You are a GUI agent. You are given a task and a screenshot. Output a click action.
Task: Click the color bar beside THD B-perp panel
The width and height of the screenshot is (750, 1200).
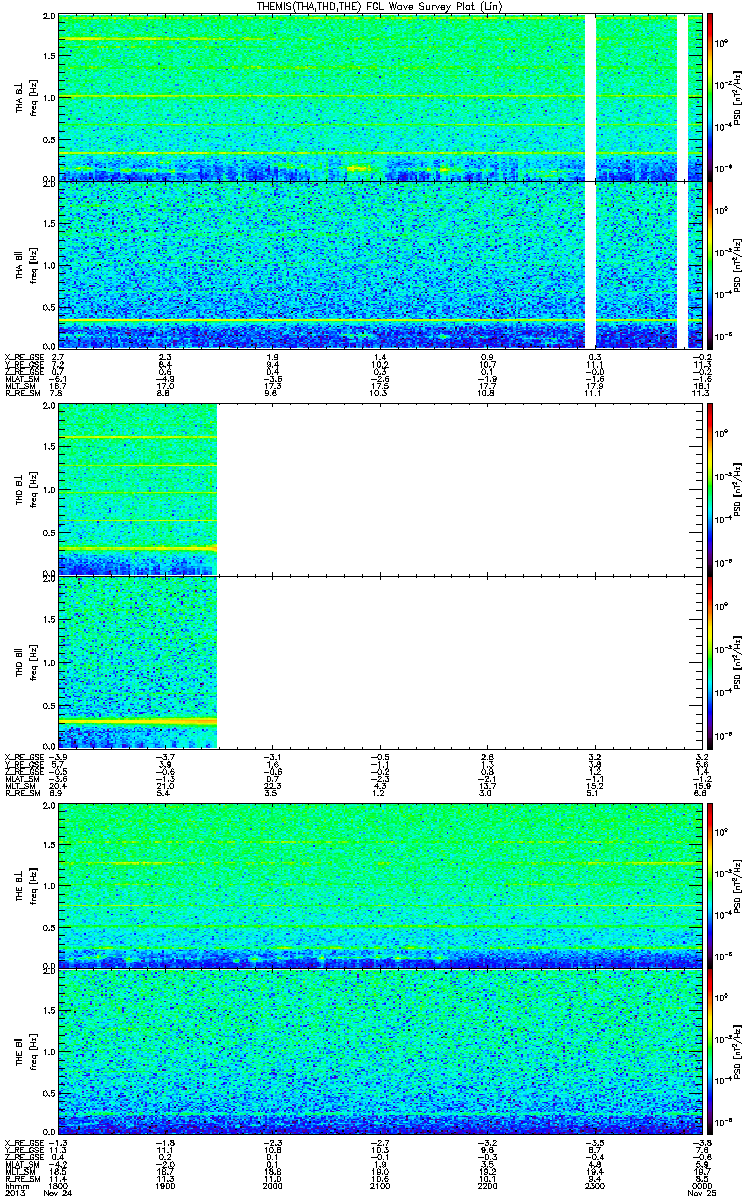pos(710,488)
